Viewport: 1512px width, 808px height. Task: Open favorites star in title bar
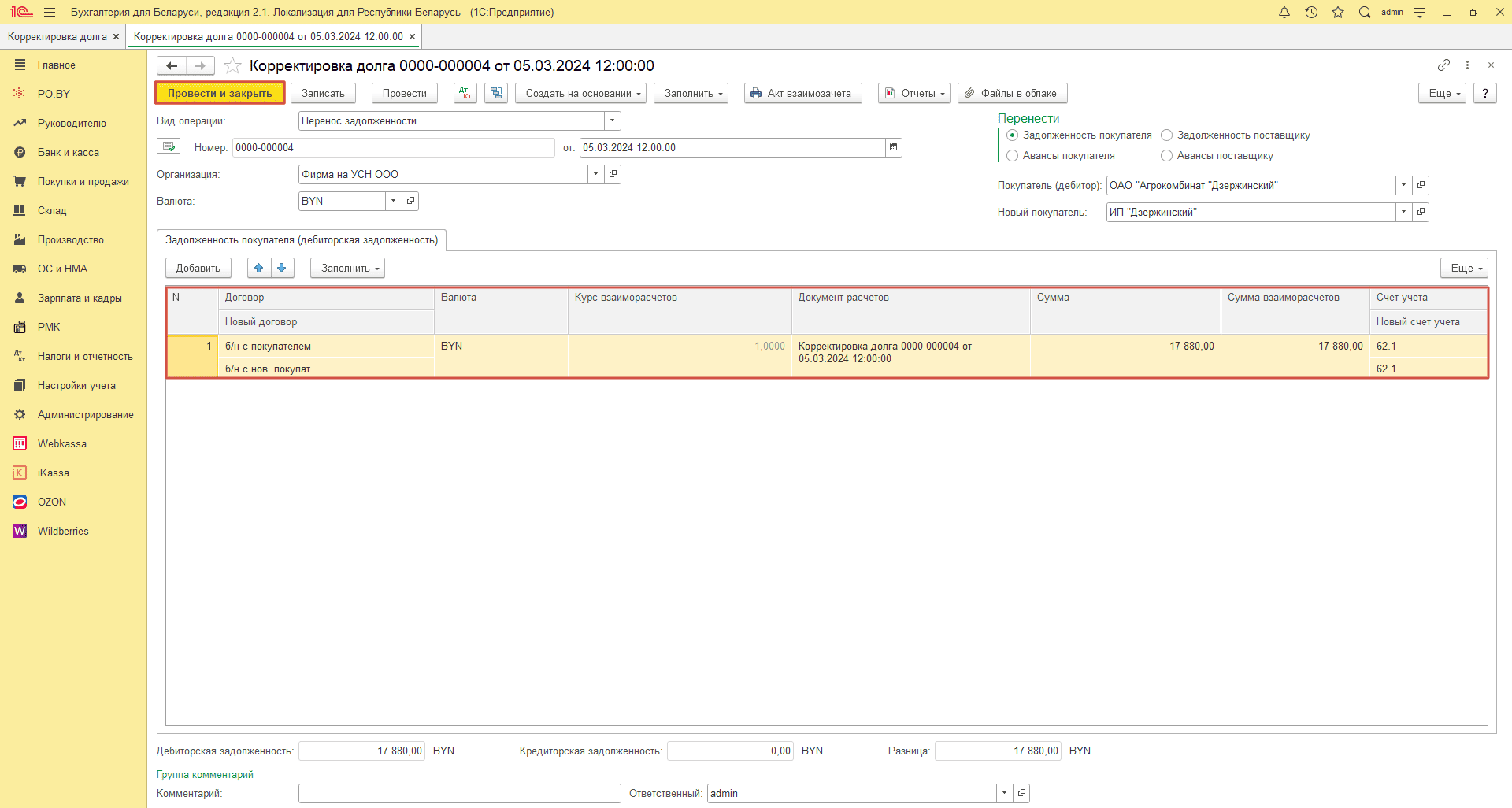point(1338,12)
